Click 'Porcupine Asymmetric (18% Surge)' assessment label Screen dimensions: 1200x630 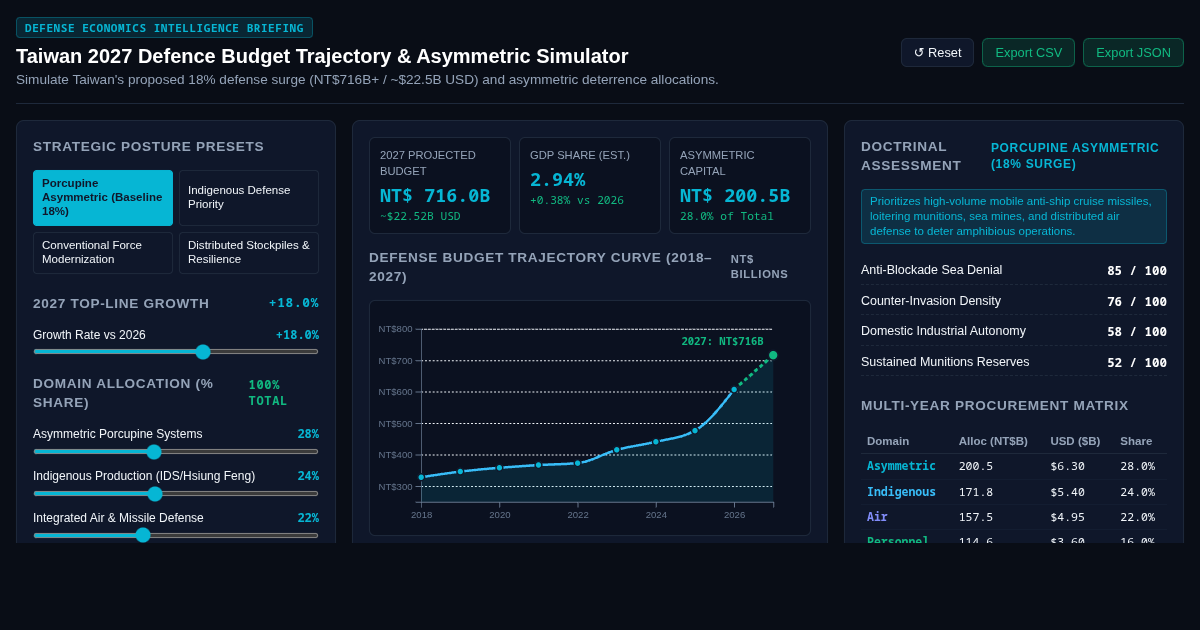tap(1075, 156)
